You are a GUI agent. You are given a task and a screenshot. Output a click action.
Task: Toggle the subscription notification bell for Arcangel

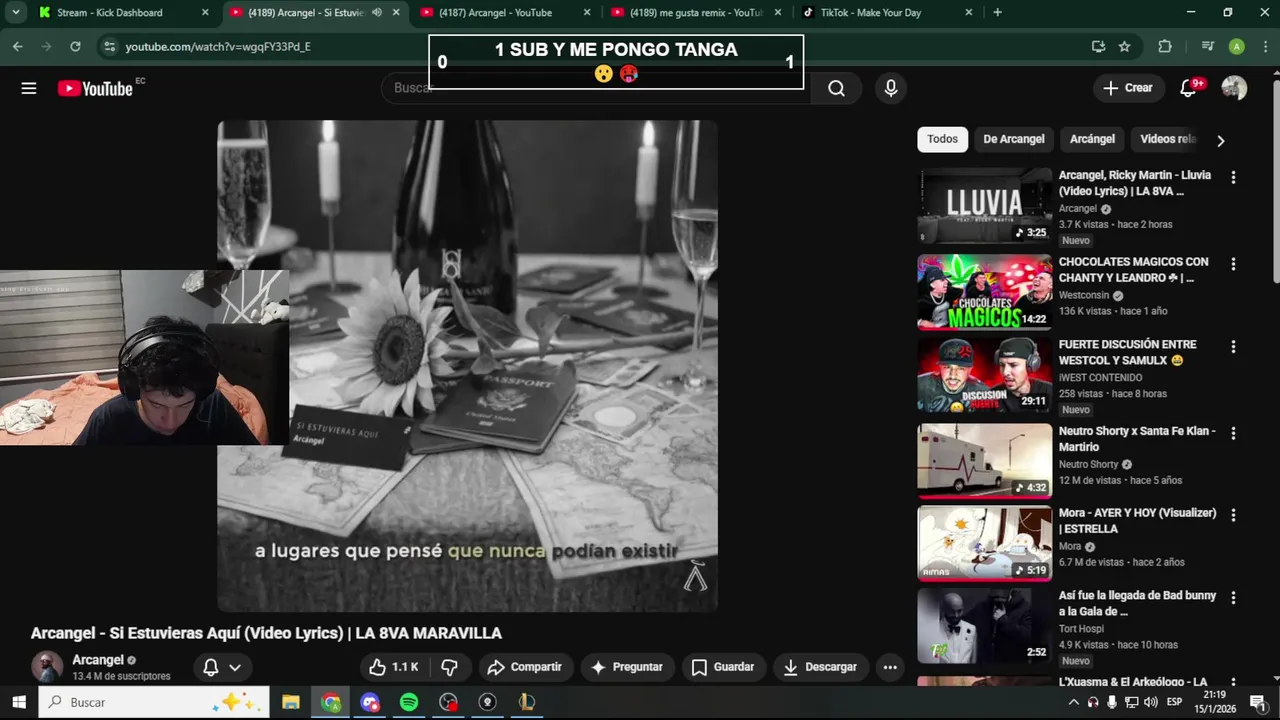[211, 667]
